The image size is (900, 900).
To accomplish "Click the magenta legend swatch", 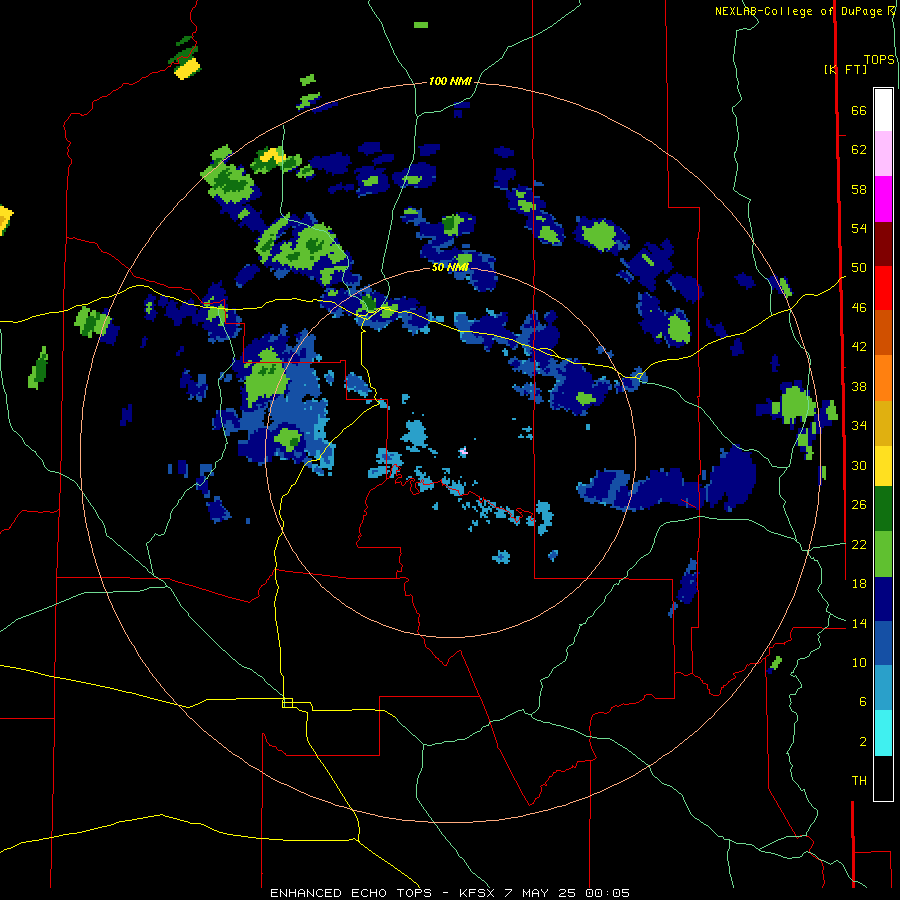I will (x=883, y=199).
